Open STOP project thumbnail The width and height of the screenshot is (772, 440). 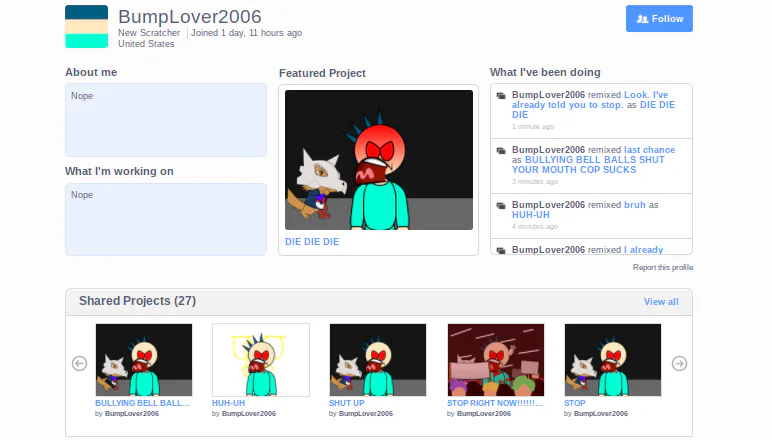coord(612,360)
